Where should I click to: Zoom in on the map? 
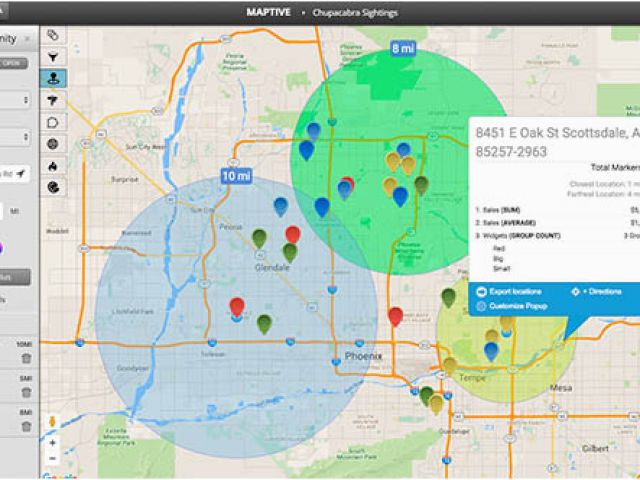click(53, 443)
